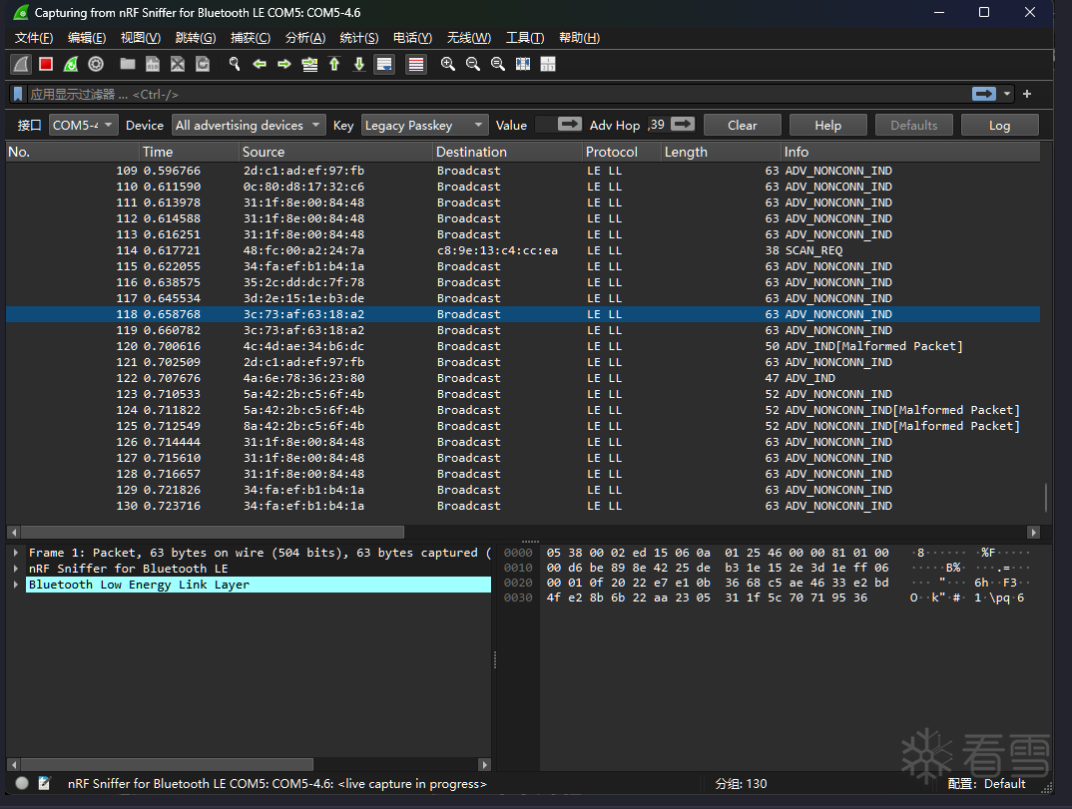This screenshot has height=809, width=1072.
Task: Click the 配置: Default profile in status bar
Action: click(x=986, y=784)
